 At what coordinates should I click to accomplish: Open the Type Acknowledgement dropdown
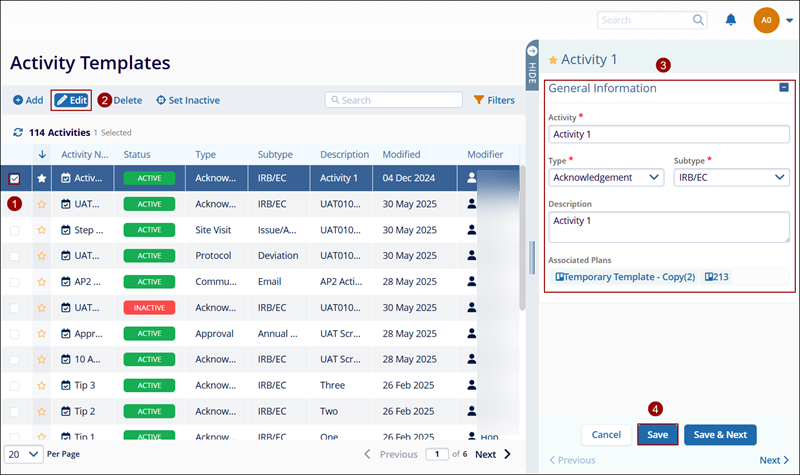[x=607, y=177]
